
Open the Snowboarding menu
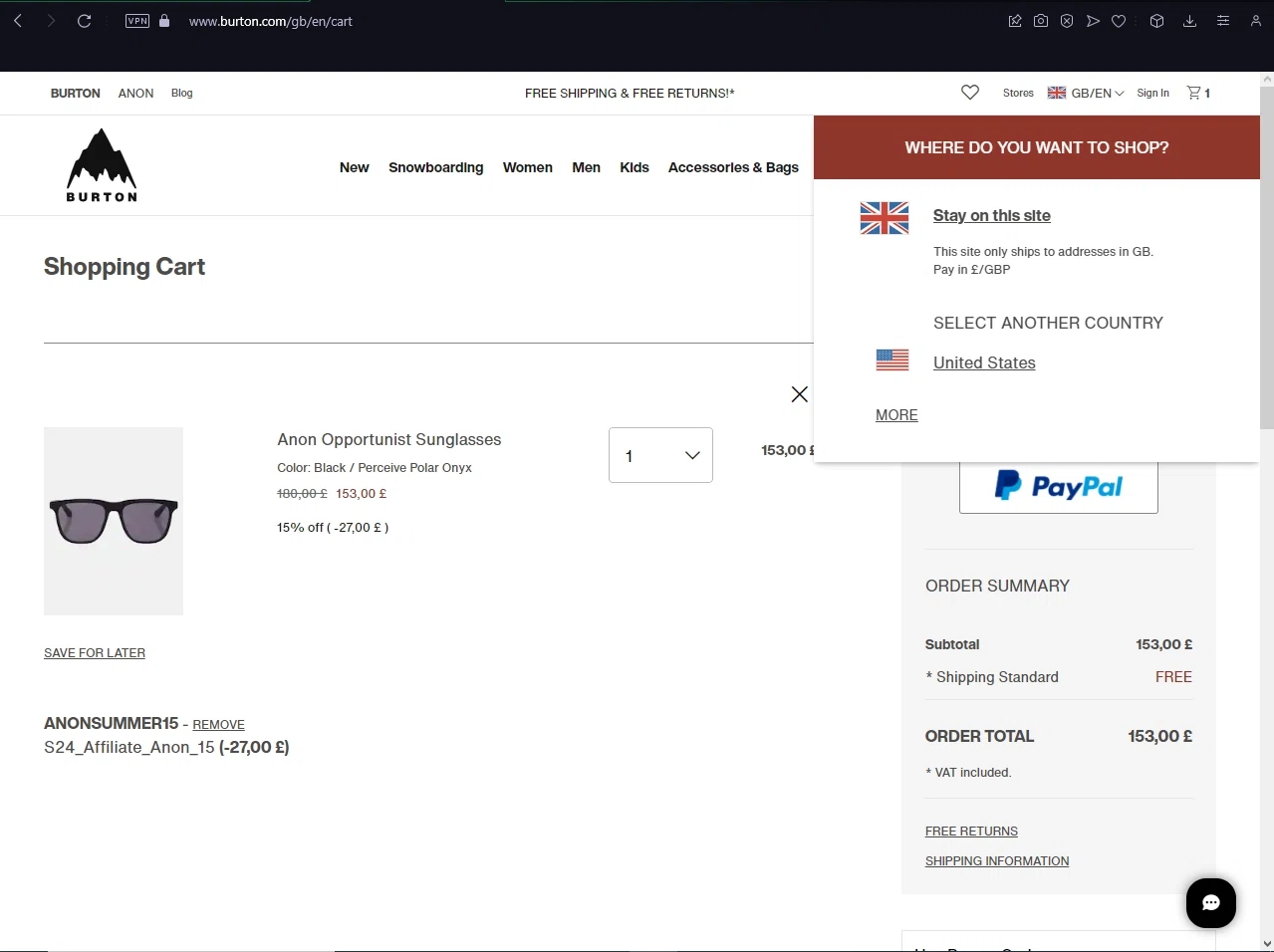click(x=436, y=167)
